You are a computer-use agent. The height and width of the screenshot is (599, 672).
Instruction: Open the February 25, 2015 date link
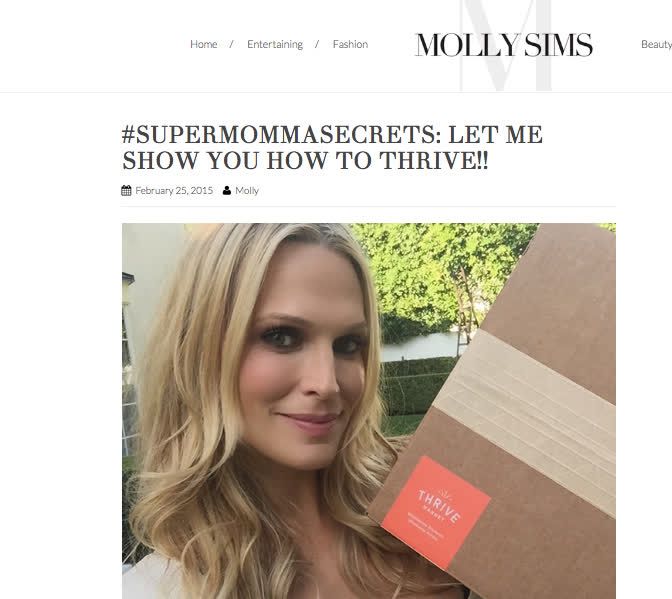click(x=174, y=190)
